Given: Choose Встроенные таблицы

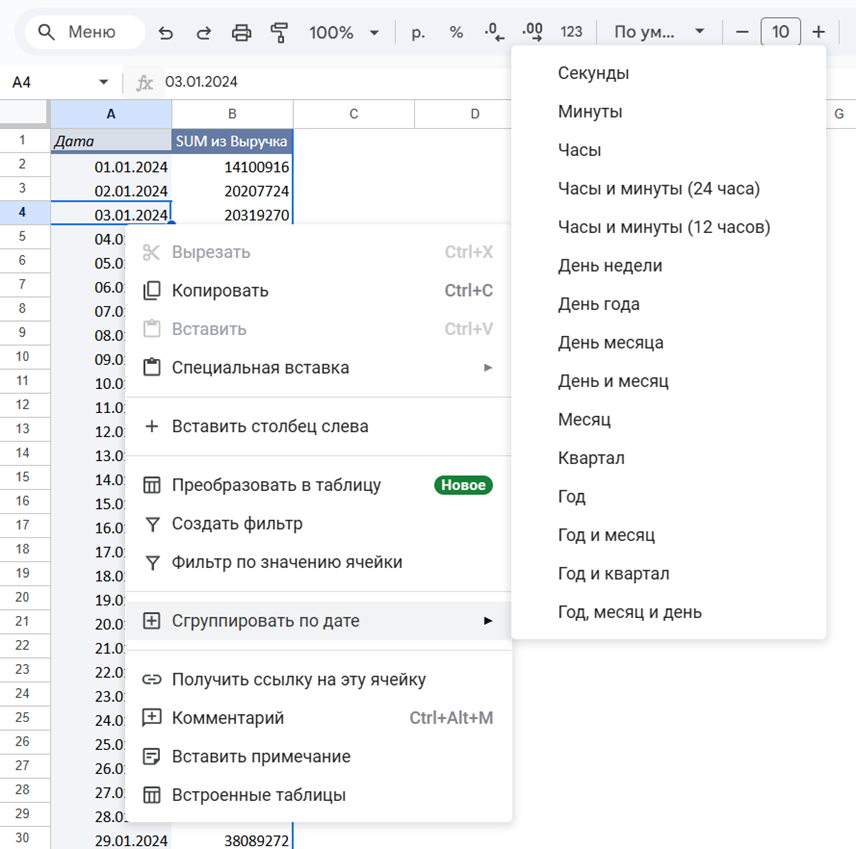Looking at the screenshot, I should [318, 795].
